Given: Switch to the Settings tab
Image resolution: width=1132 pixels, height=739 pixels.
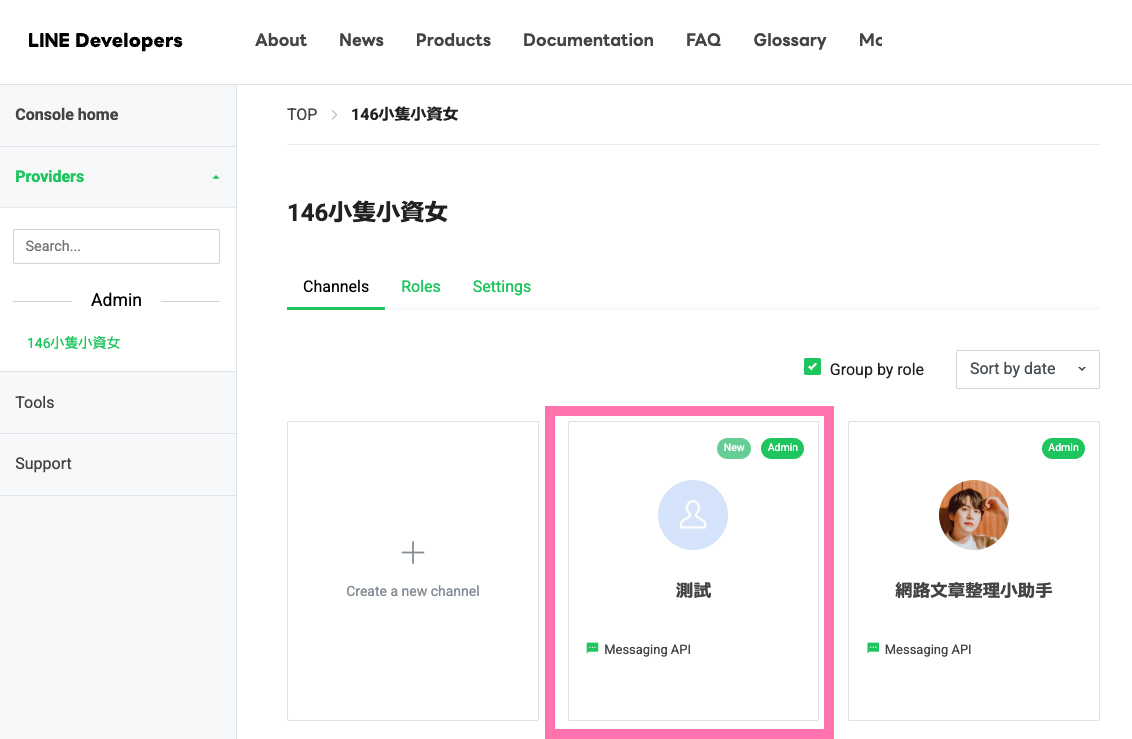Looking at the screenshot, I should [501, 287].
